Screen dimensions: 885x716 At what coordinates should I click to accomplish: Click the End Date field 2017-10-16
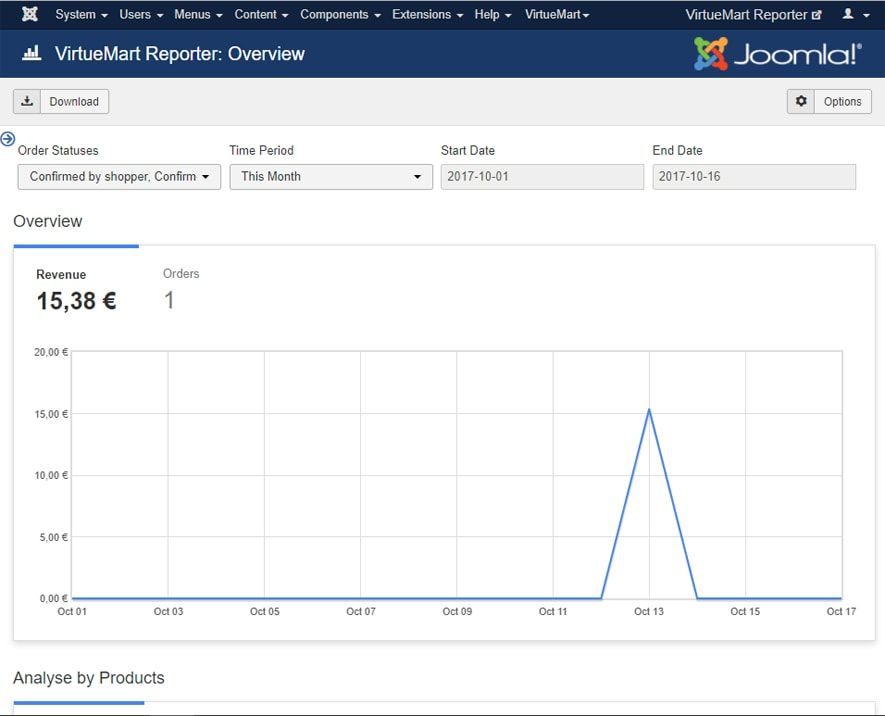click(x=753, y=177)
